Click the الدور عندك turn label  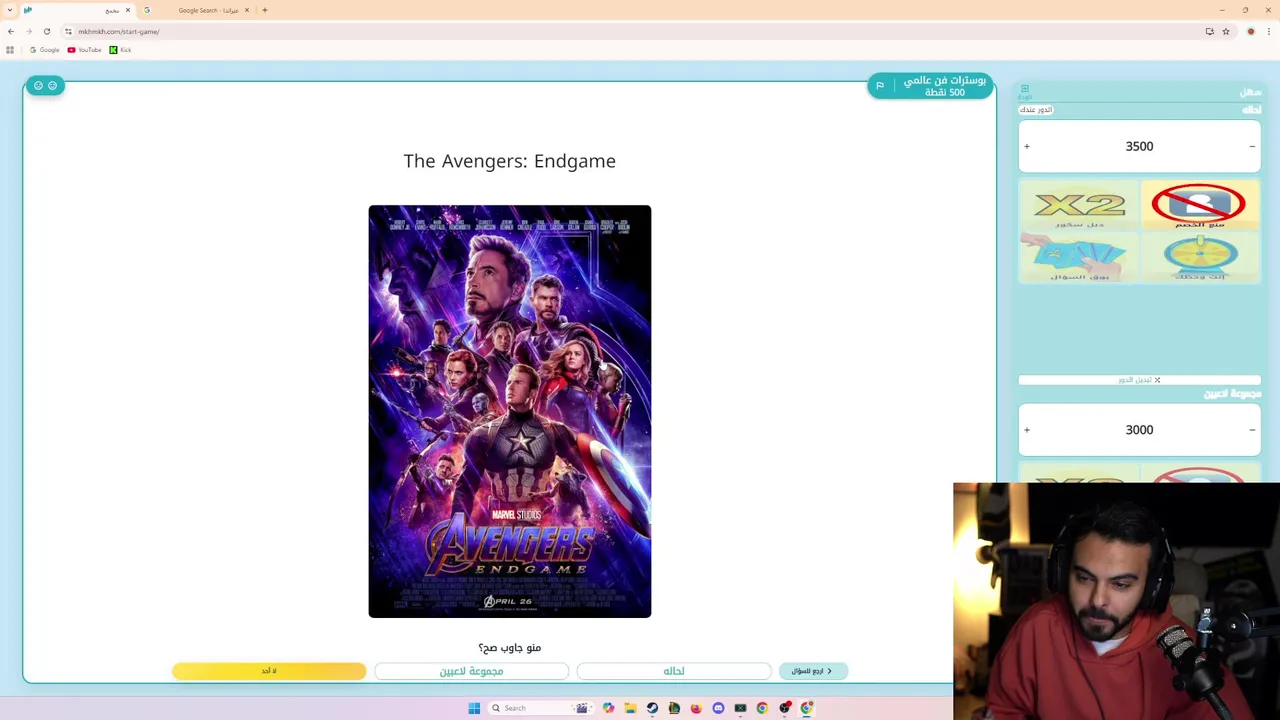pyautogui.click(x=1036, y=110)
